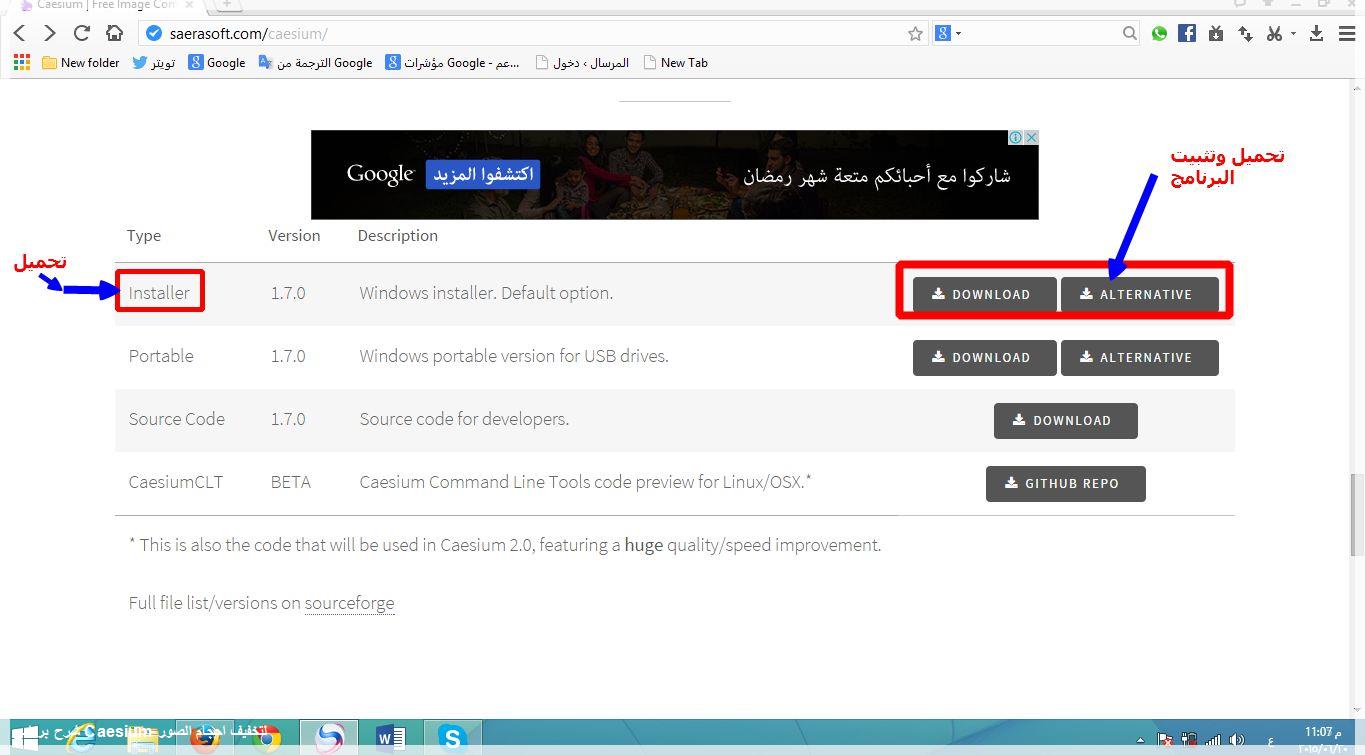Click the Portable row DOWNLOAD button
The width and height of the screenshot is (1365, 755).
[x=984, y=357]
